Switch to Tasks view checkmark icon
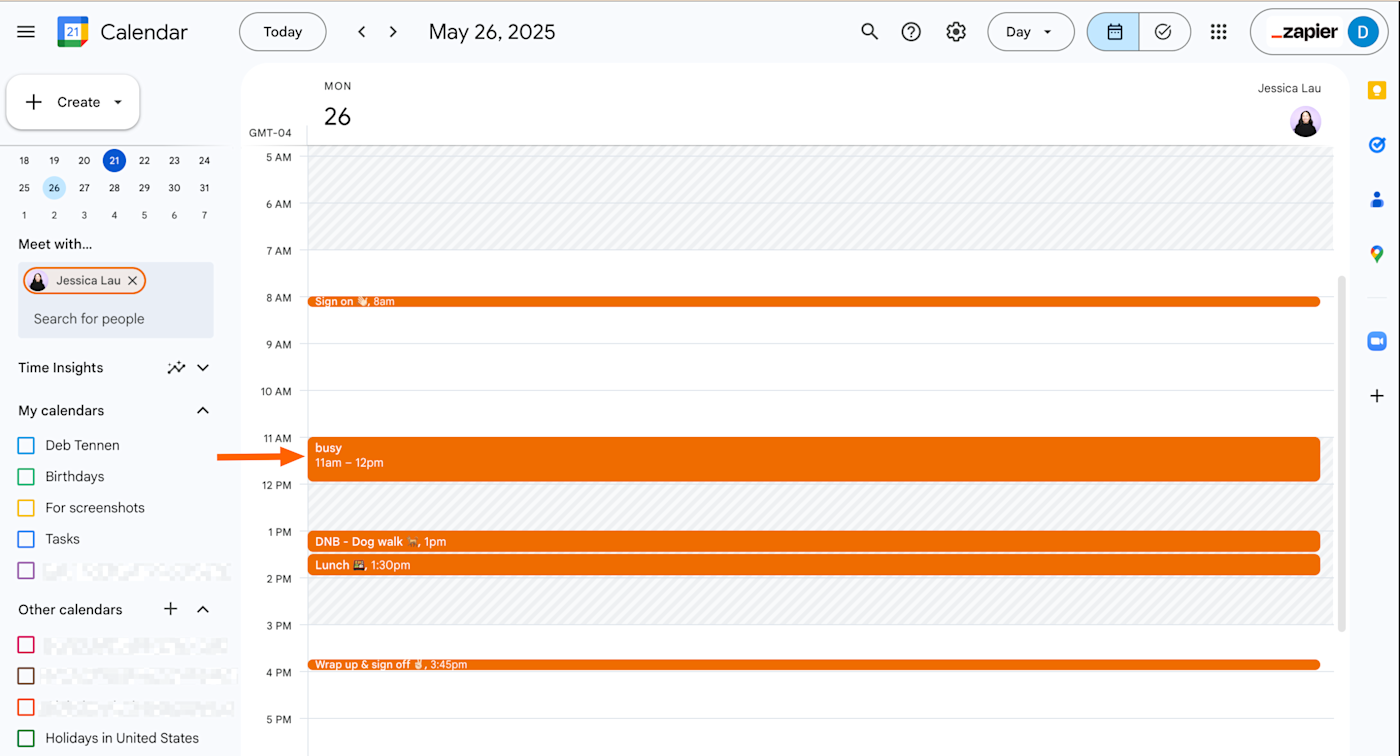Screen dimensions: 1400x756 pos(1164,32)
